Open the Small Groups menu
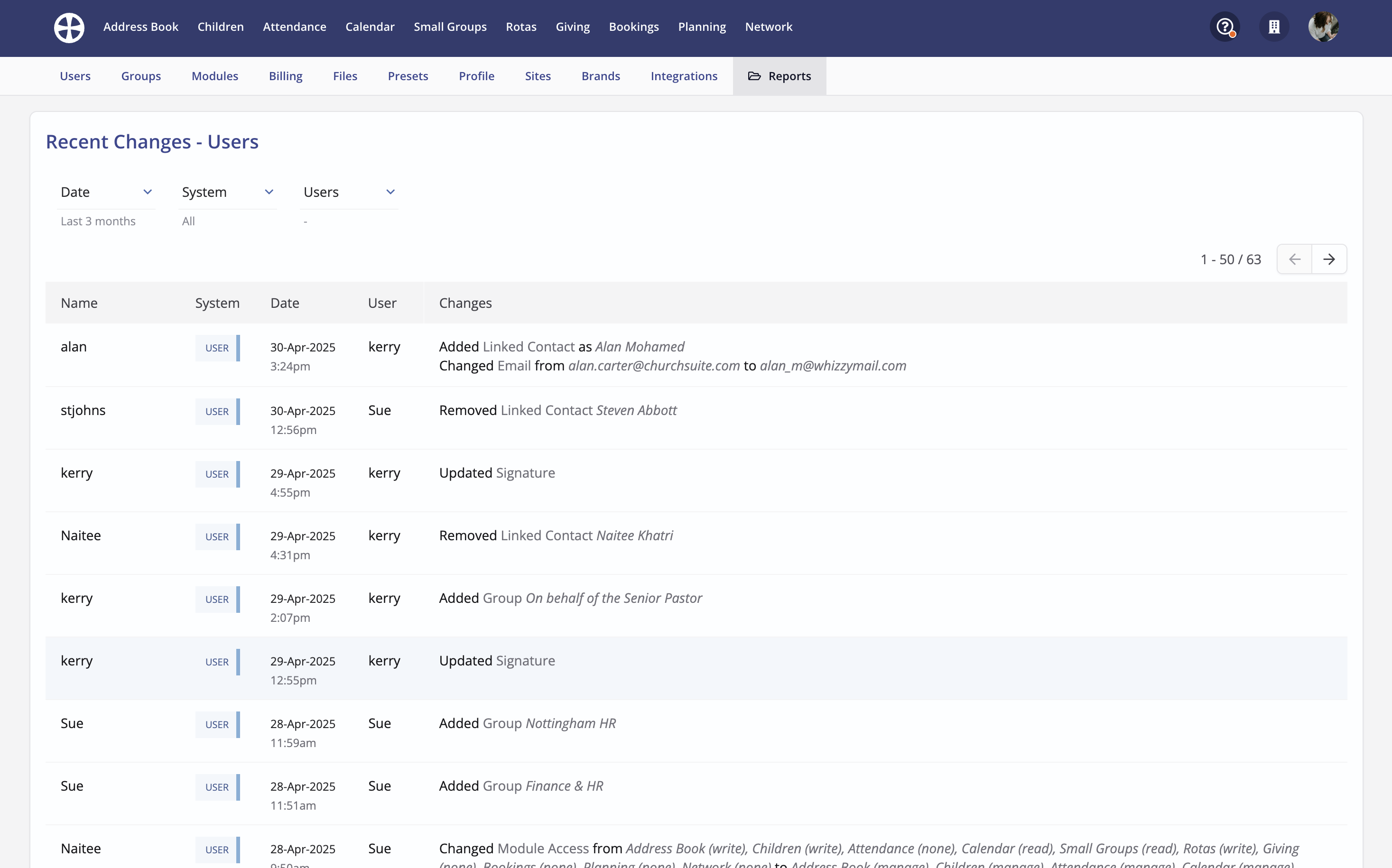 [450, 27]
